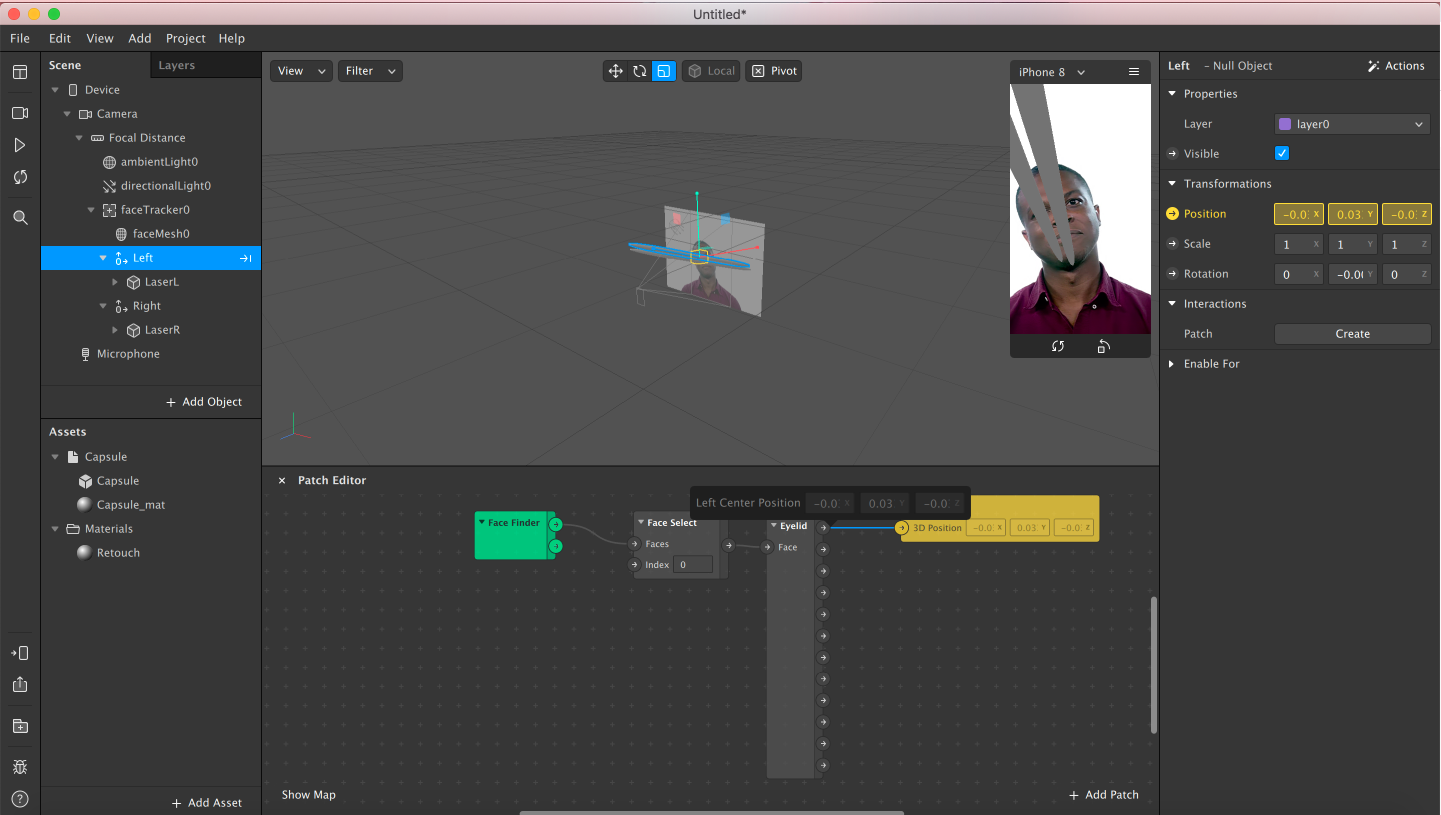Open the Filter dropdown in viewport
The image size is (1441, 815).
click(x=370, y=71)
